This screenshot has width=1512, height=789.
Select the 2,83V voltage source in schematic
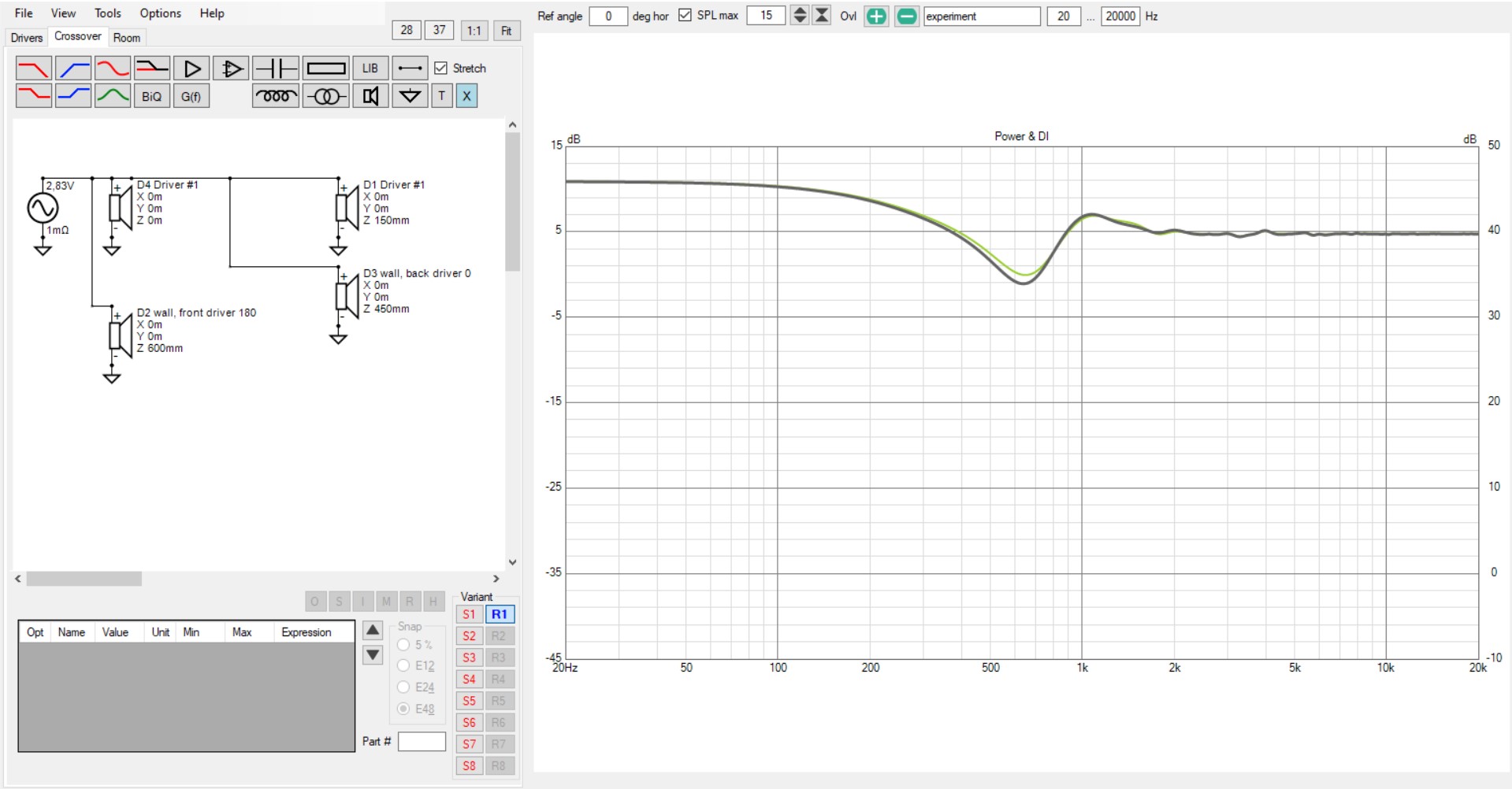(43, 208)
